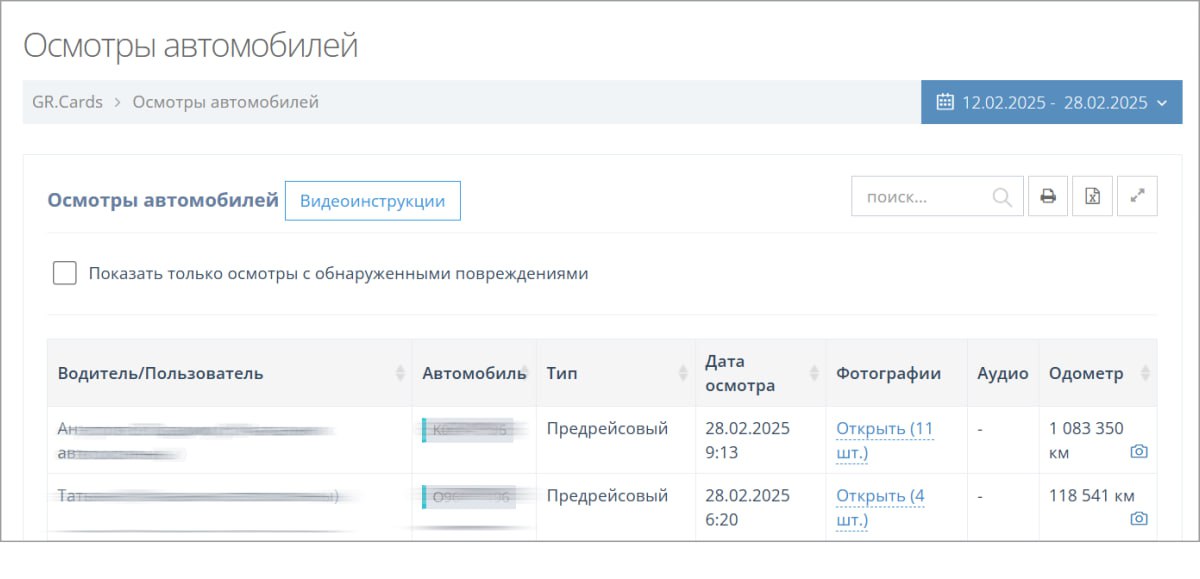Open the Видеоинструкции button
The image size is (1200, 579).
click(x=373, y=200)
